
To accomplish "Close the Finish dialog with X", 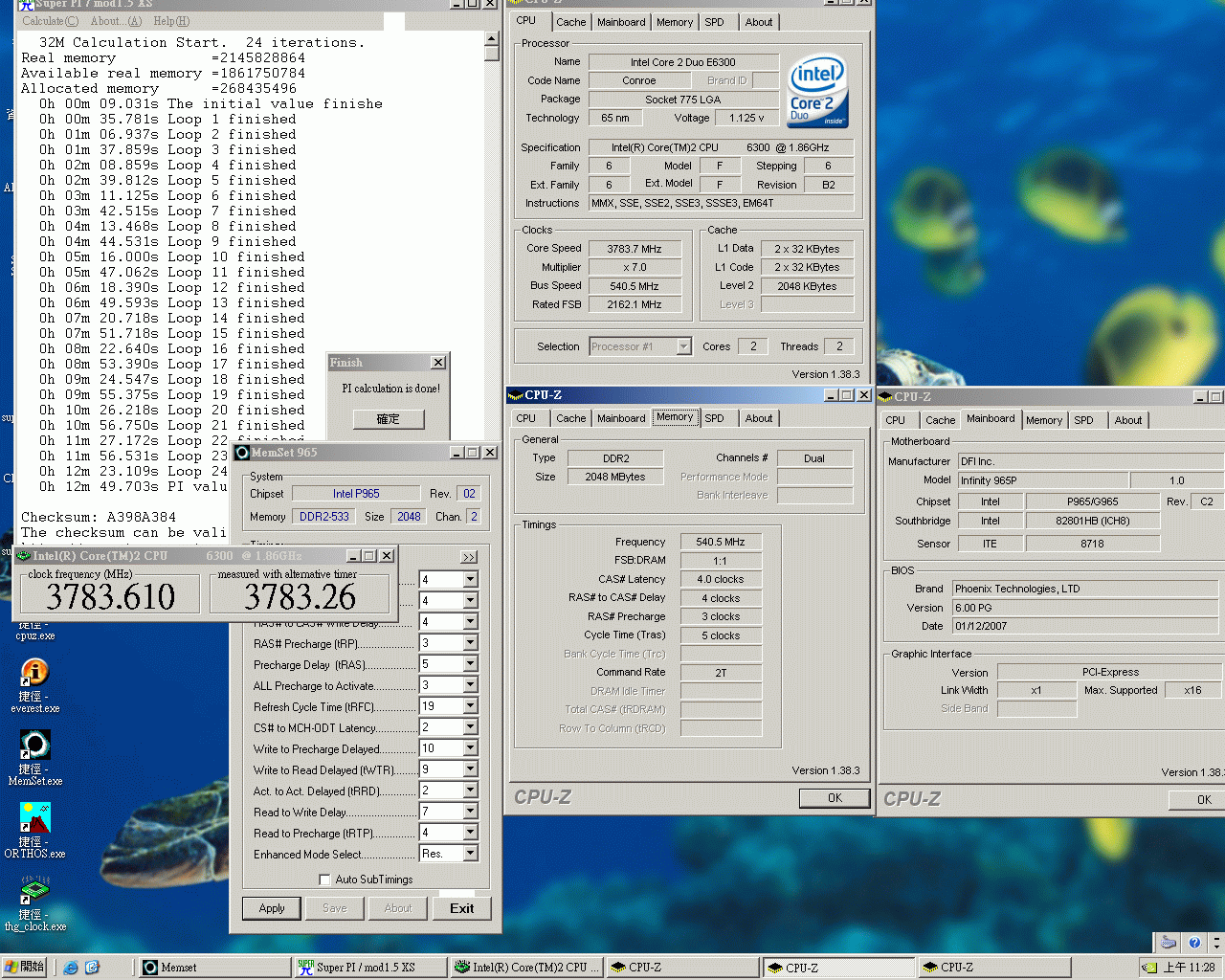I will tap(438, 363).
